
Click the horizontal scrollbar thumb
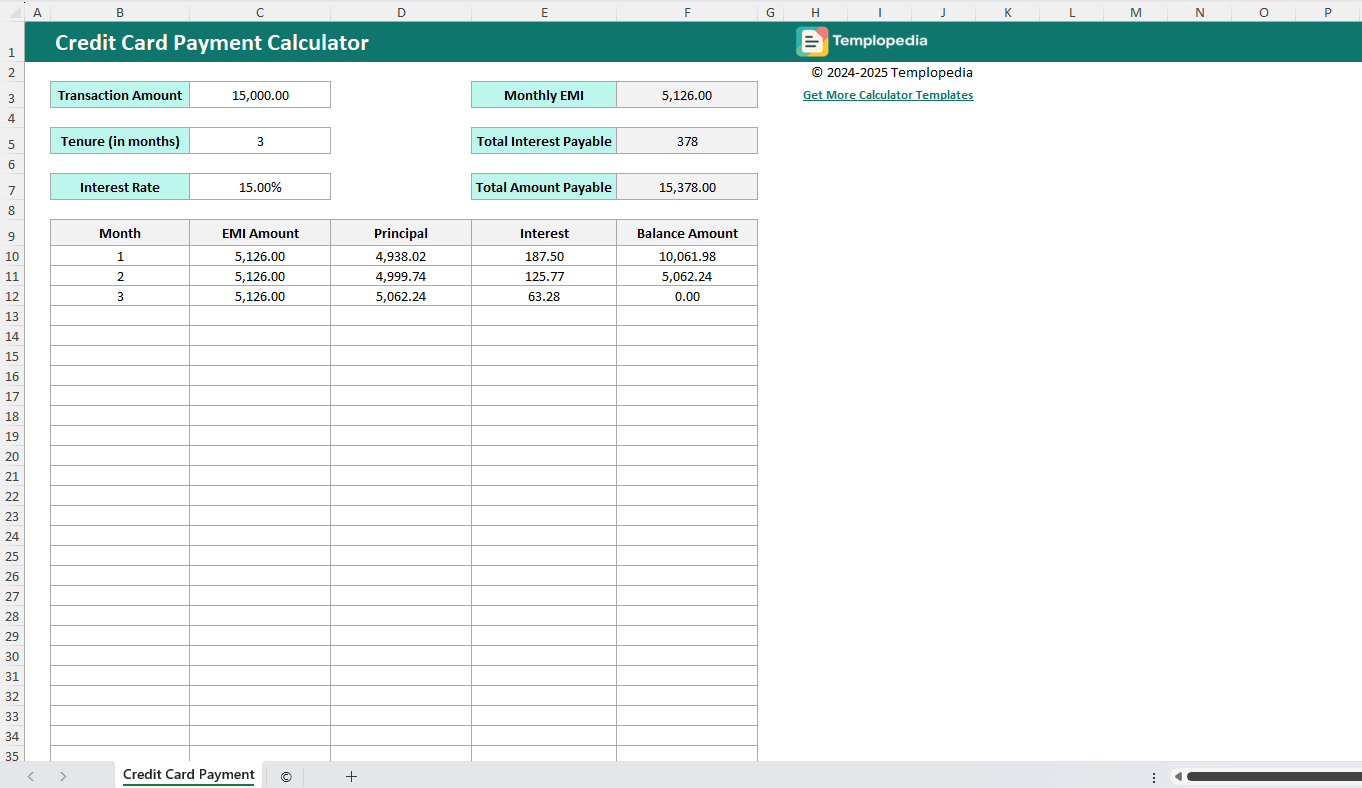tap(1274, 777)
